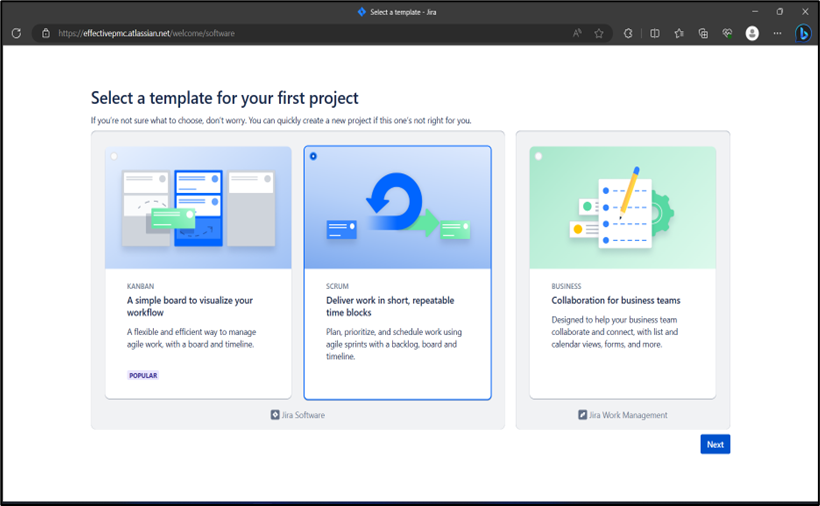
Task: Close the browser window
Action: click(805, 12)
